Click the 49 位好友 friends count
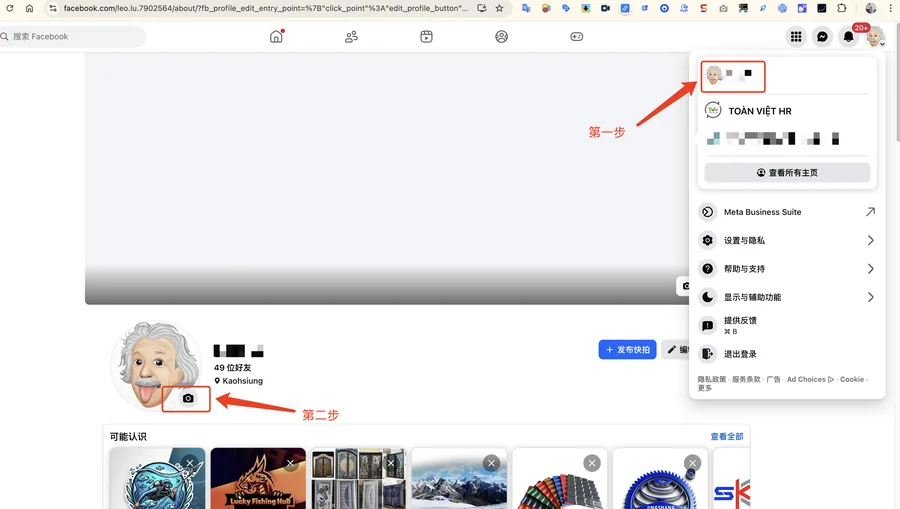The image size is (900, 509). [x=232, y=367]
